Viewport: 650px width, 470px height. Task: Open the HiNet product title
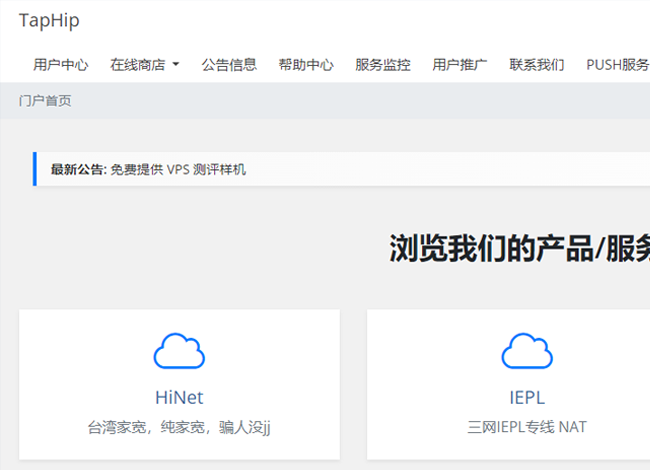pos(179,397)
